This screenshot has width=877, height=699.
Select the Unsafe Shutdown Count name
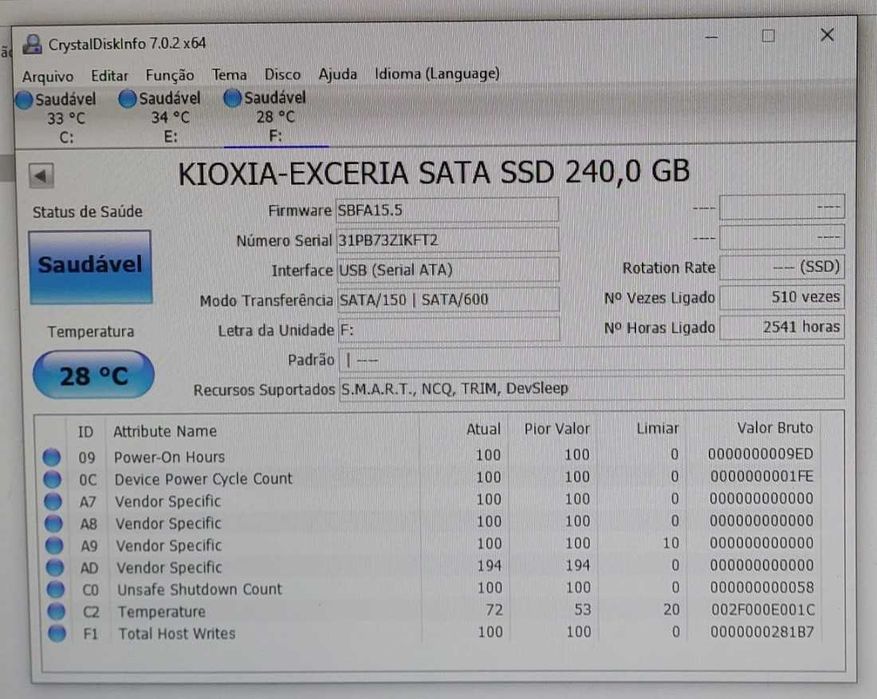click(x=200, y=589)
